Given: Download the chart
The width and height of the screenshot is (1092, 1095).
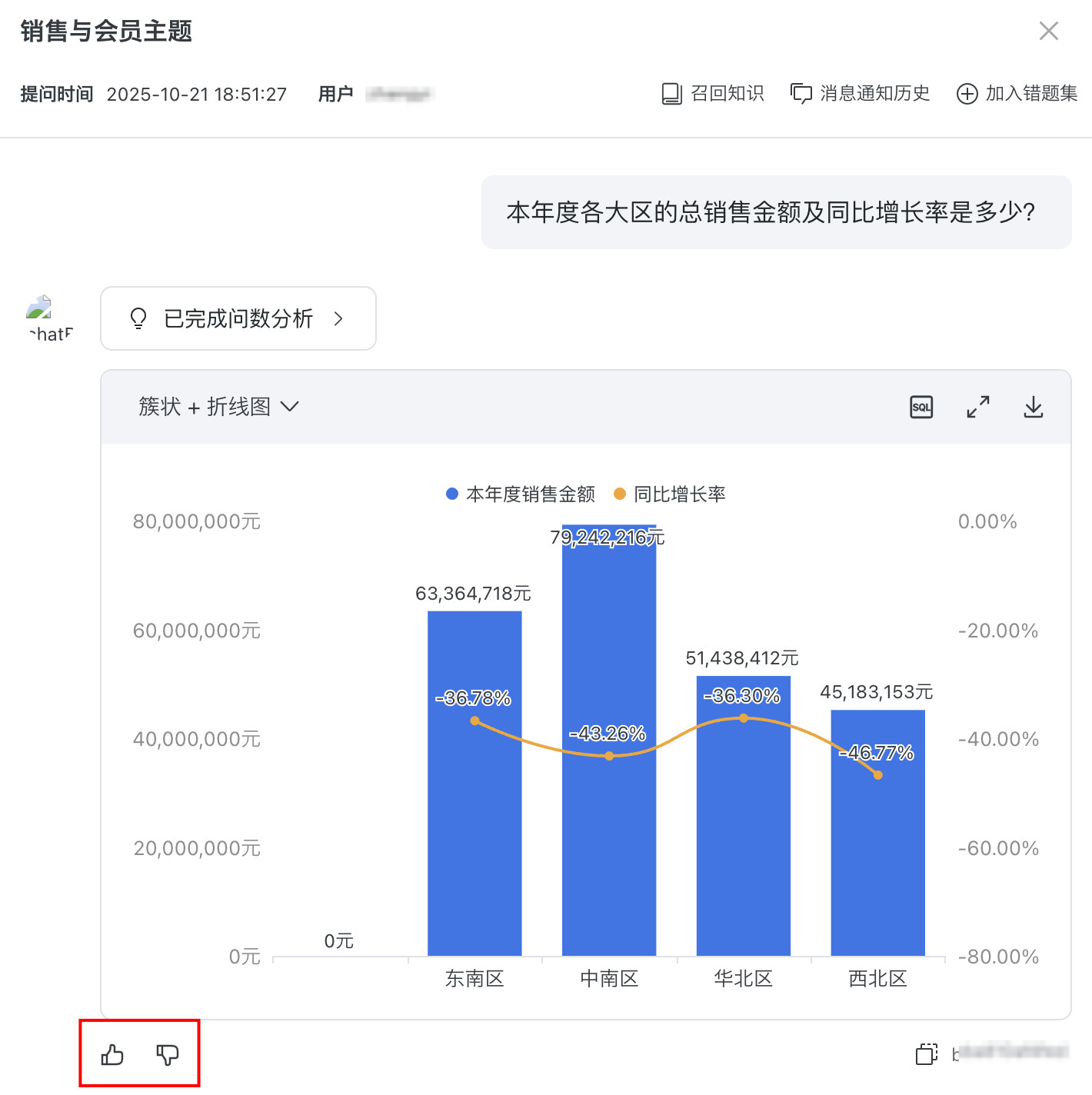Looking at the screenshot, I should coord(1033,407).
